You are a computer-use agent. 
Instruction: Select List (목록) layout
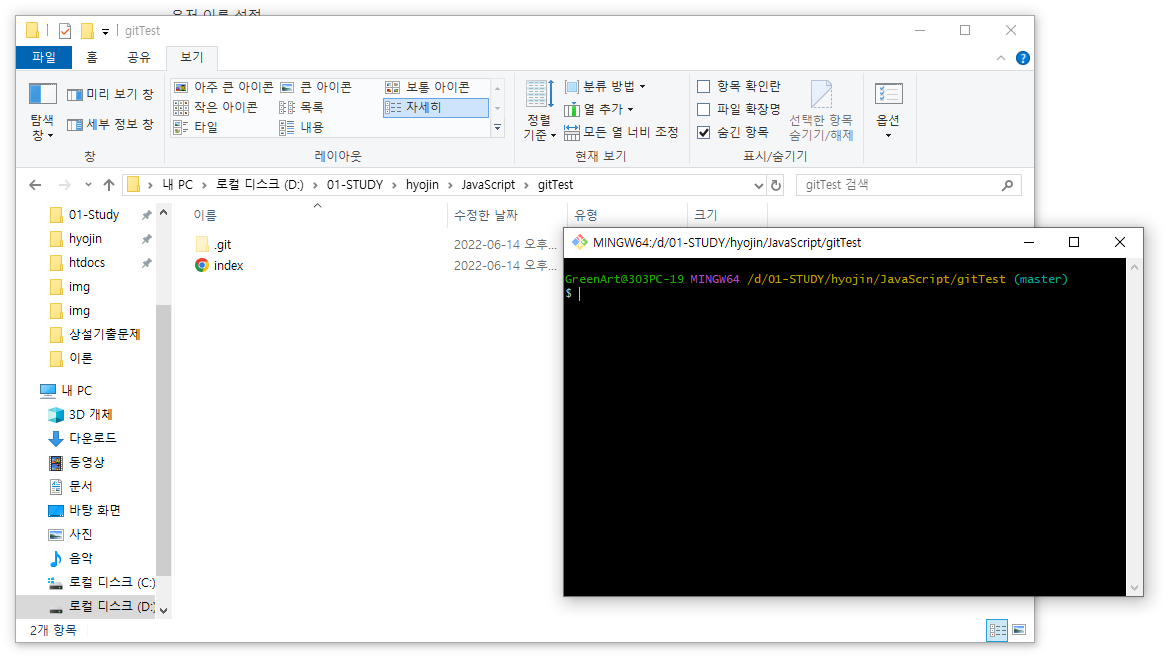[301, 107]
